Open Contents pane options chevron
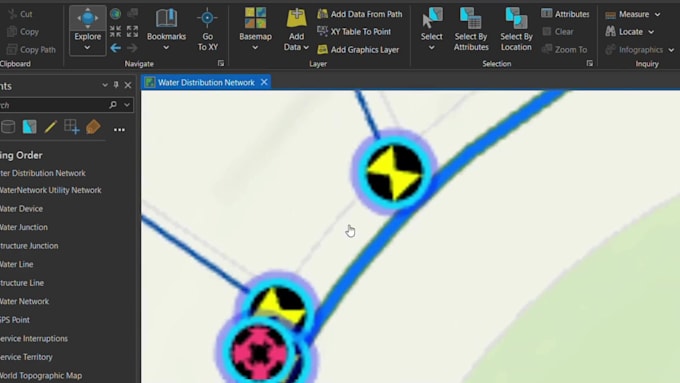The image size is (680, 383). click(x=105, y=85)
